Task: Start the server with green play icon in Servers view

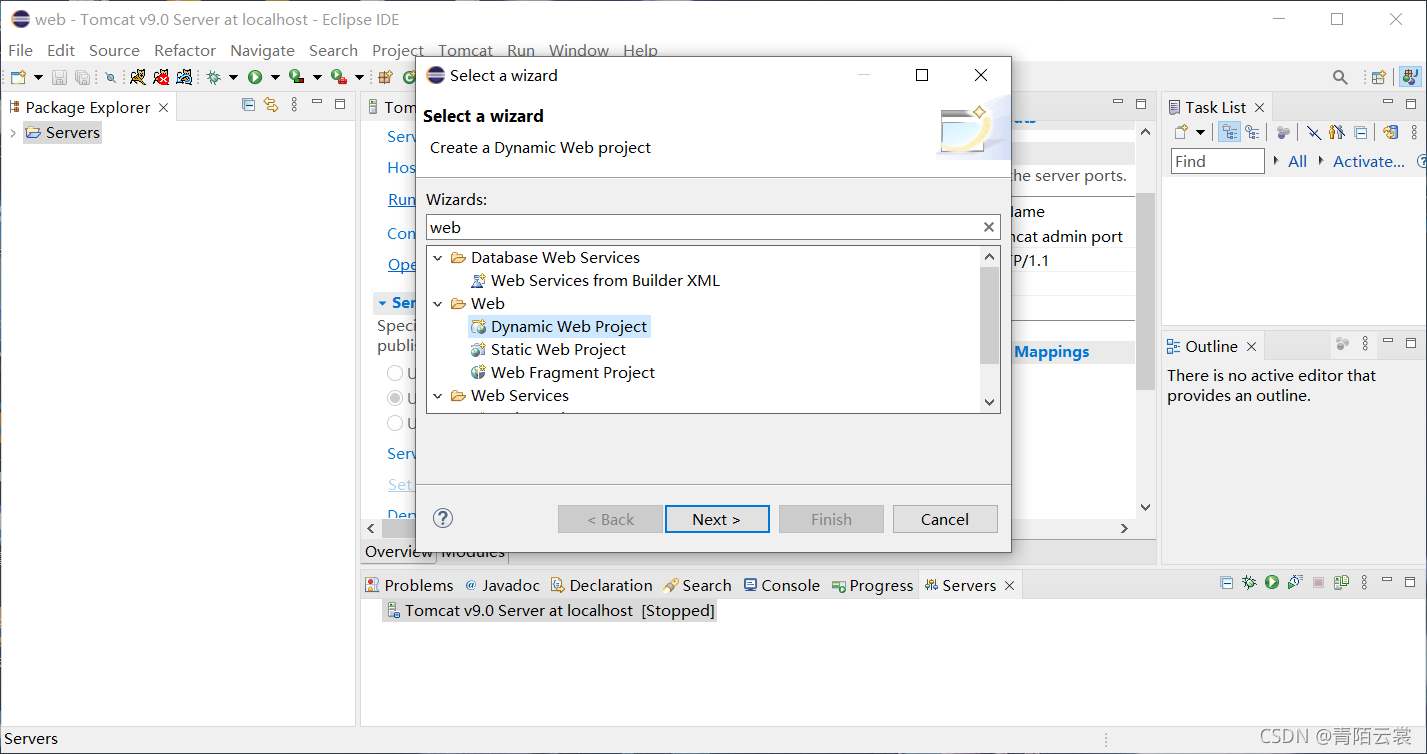Action: (1272, 582)
